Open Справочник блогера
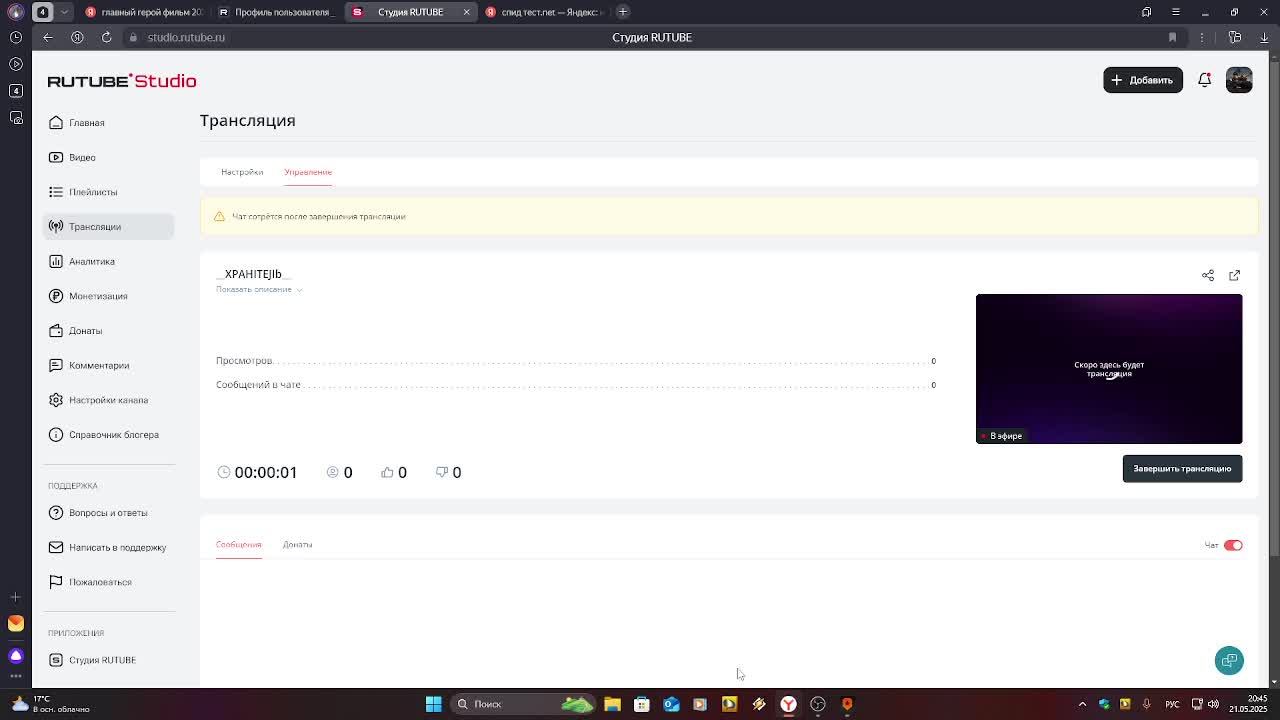 point(108,434)
